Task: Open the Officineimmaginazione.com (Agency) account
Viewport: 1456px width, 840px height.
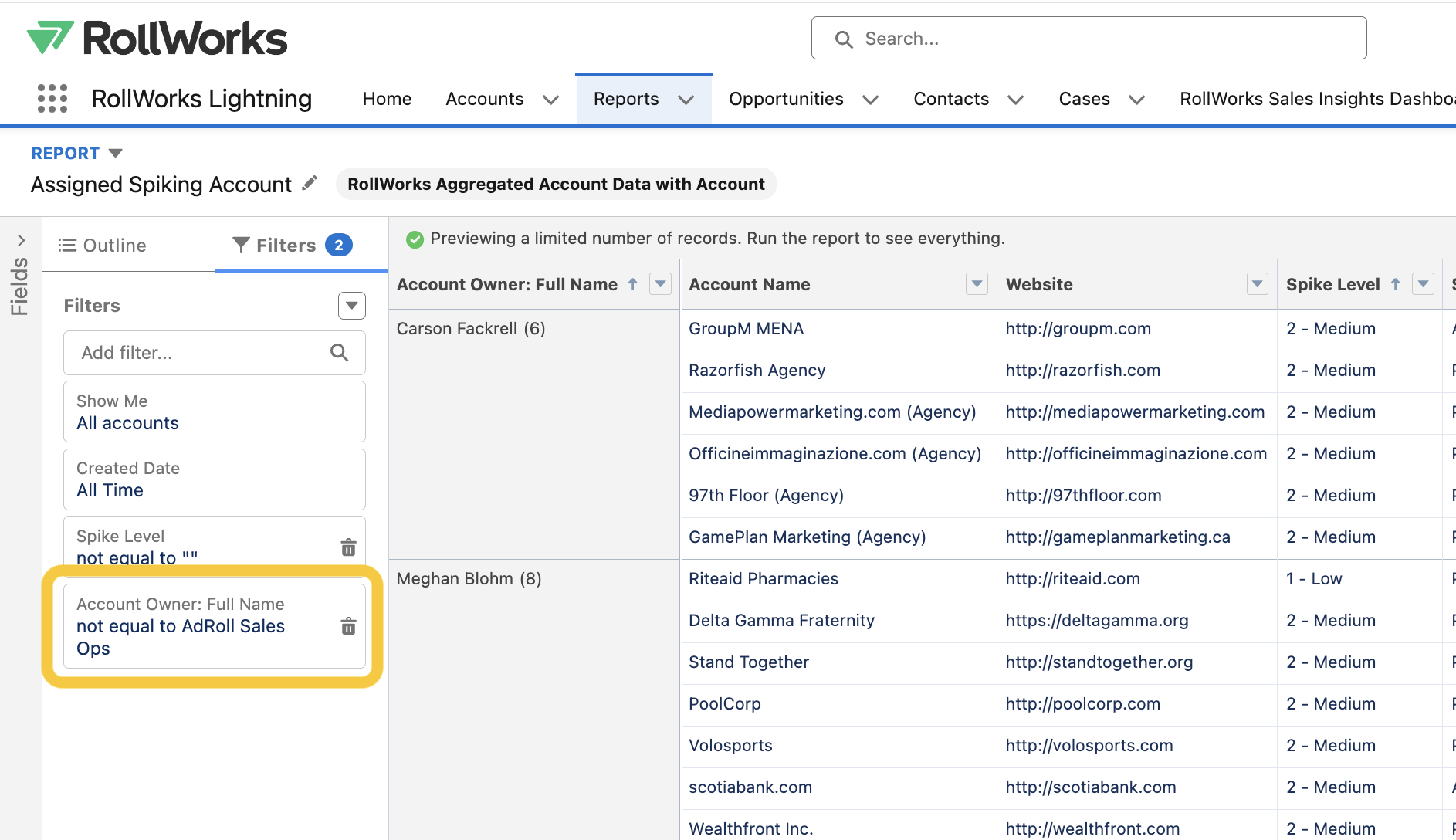Action: (835, 454)
